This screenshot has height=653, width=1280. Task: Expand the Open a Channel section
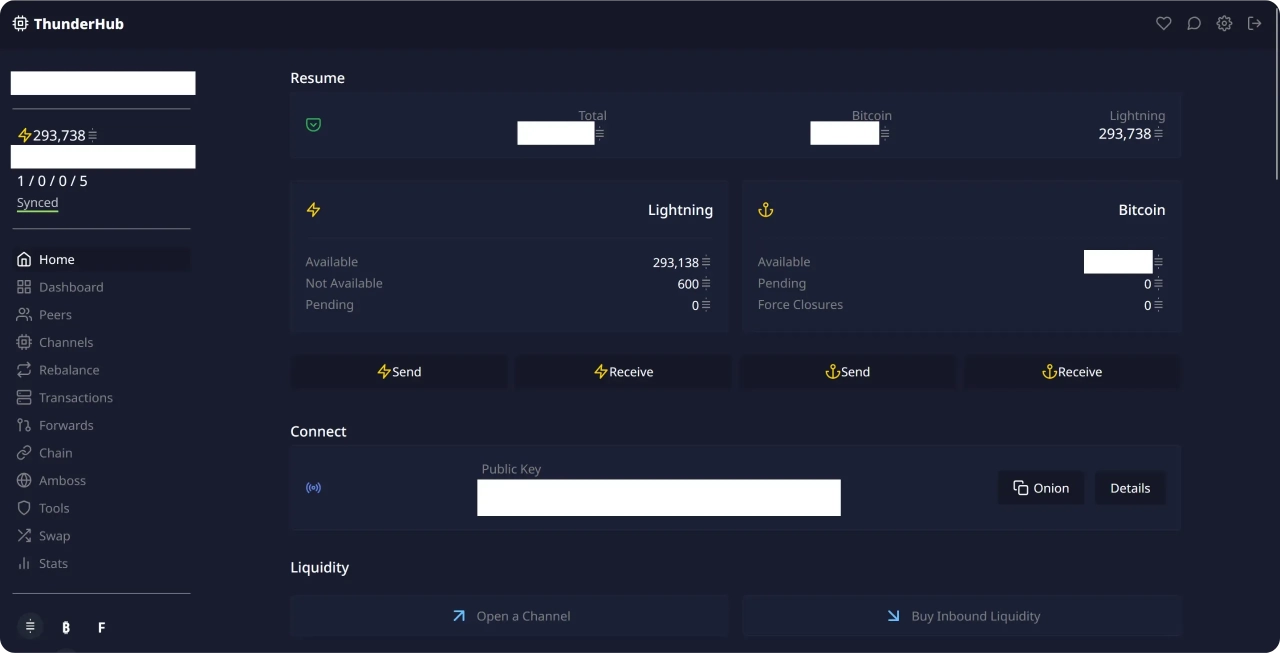click(510, 616)
